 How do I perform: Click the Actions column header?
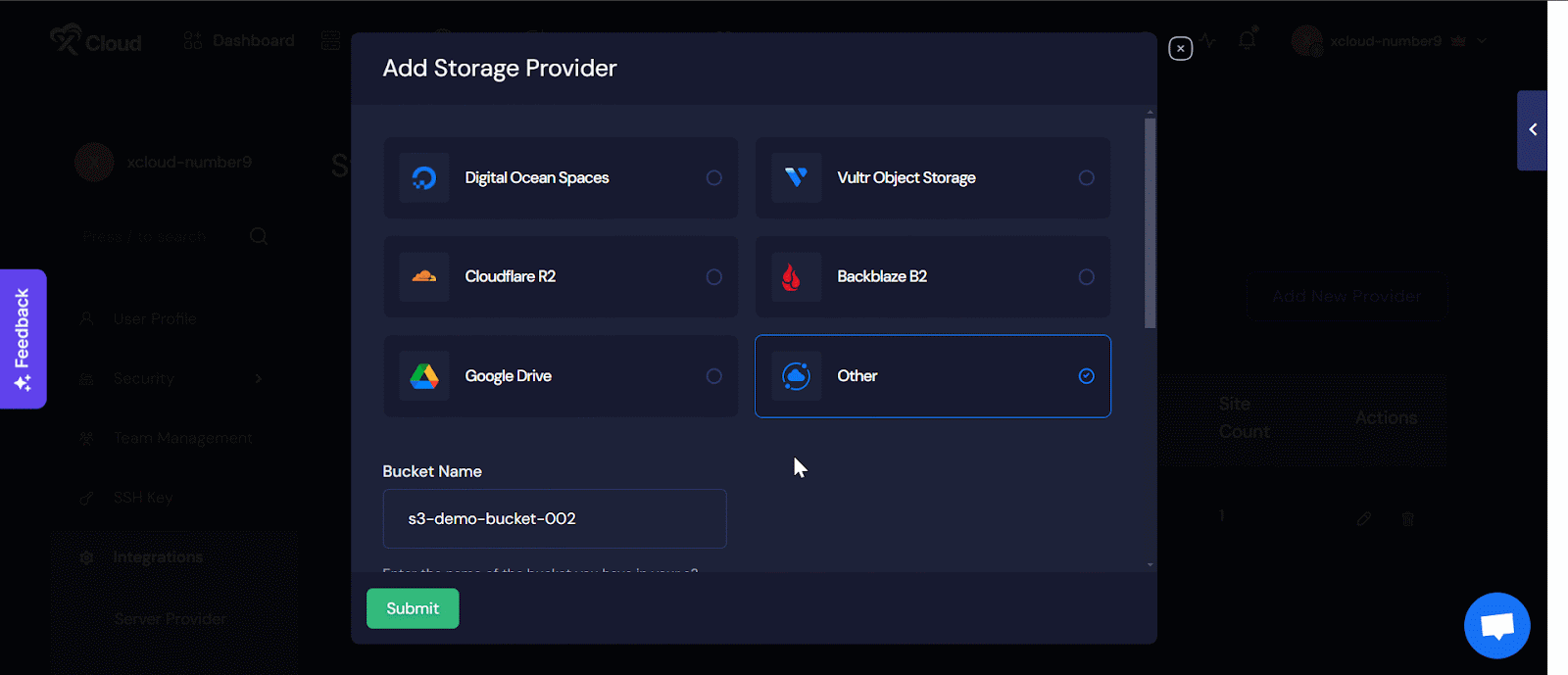pyautogui.click(x=1386, y=417)
